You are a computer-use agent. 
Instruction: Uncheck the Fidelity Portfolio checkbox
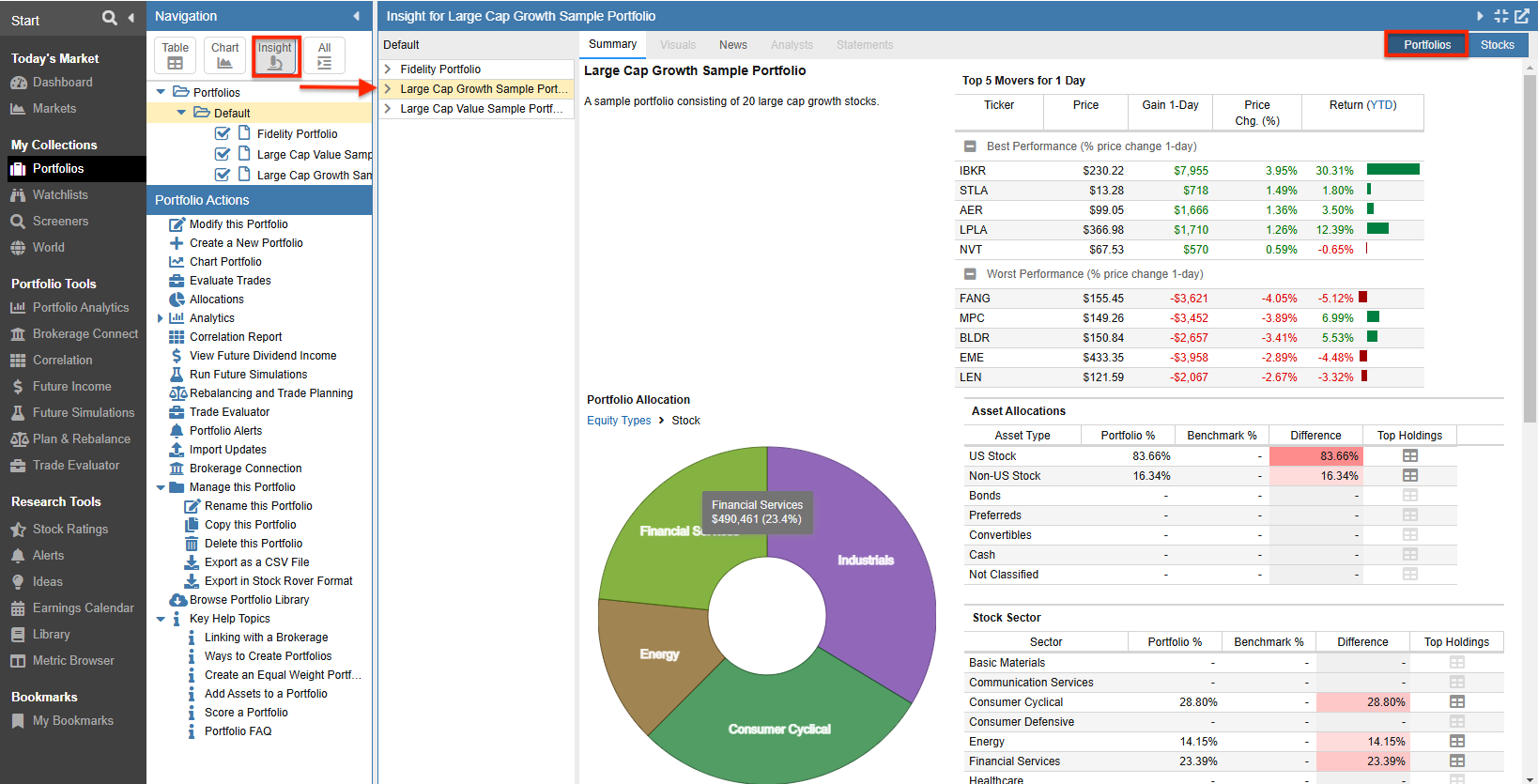pyautogui.click(x=223, y=134)
